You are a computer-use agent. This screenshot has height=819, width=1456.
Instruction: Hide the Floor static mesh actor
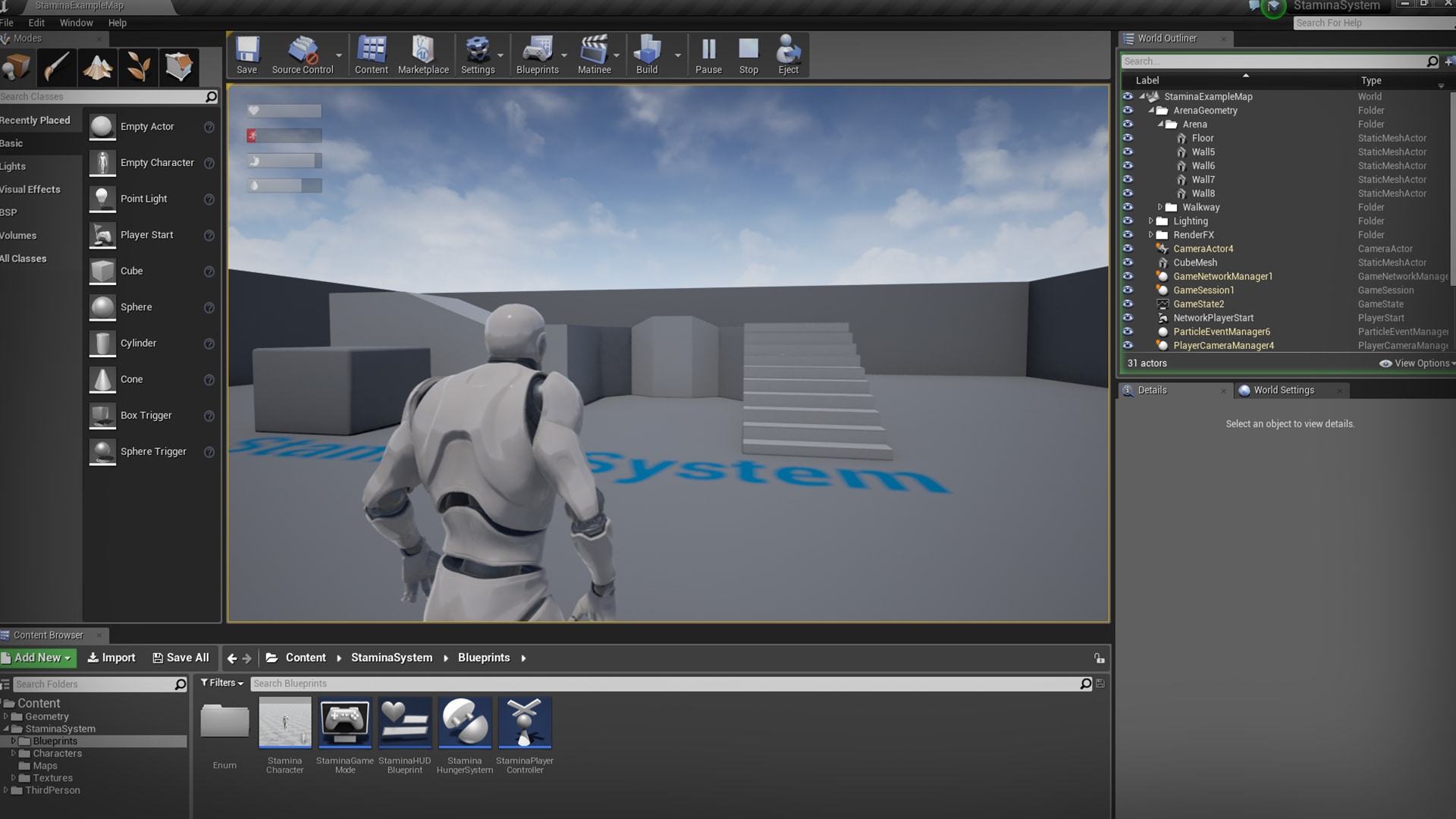[1129, 138]
